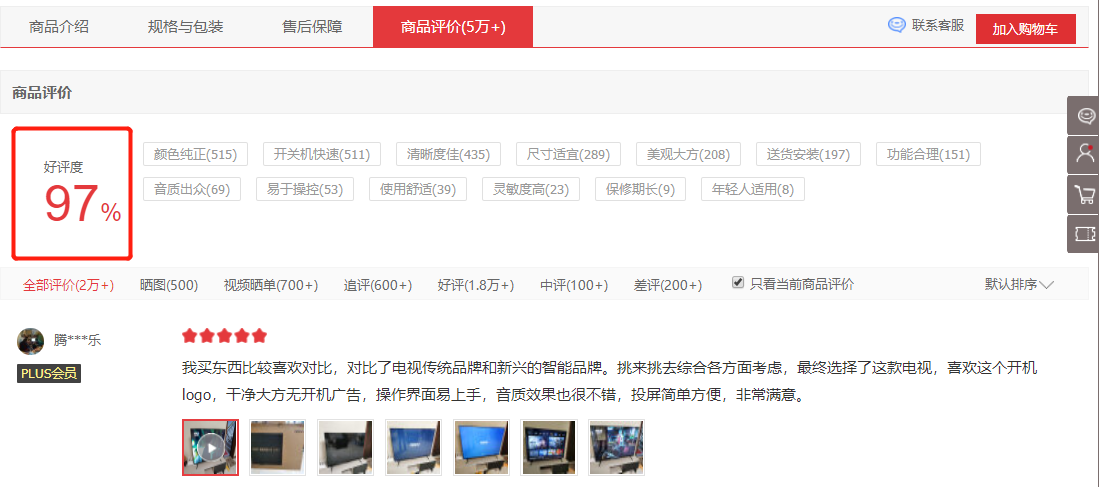1099x487 pixels.
Task: Select the 商品评价(5万+) tab
Action: point(453,27)
